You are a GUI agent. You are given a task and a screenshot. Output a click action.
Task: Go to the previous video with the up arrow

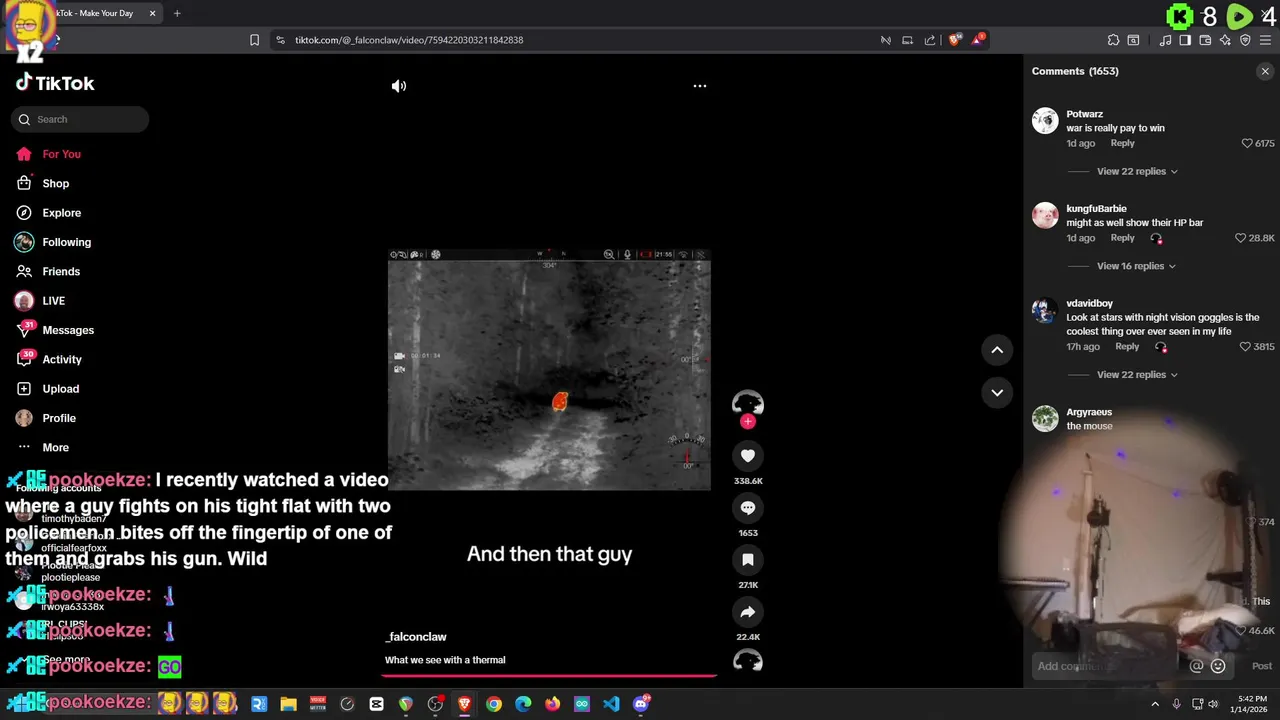(x=997, y=350)
